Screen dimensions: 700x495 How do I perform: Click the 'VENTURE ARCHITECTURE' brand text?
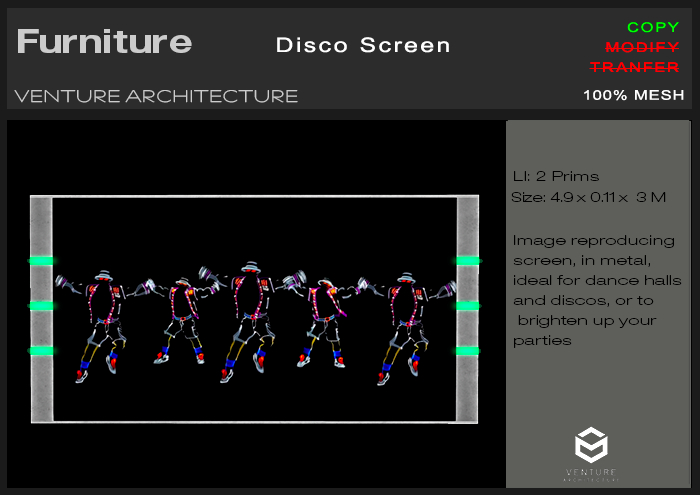tap(156, 96)
